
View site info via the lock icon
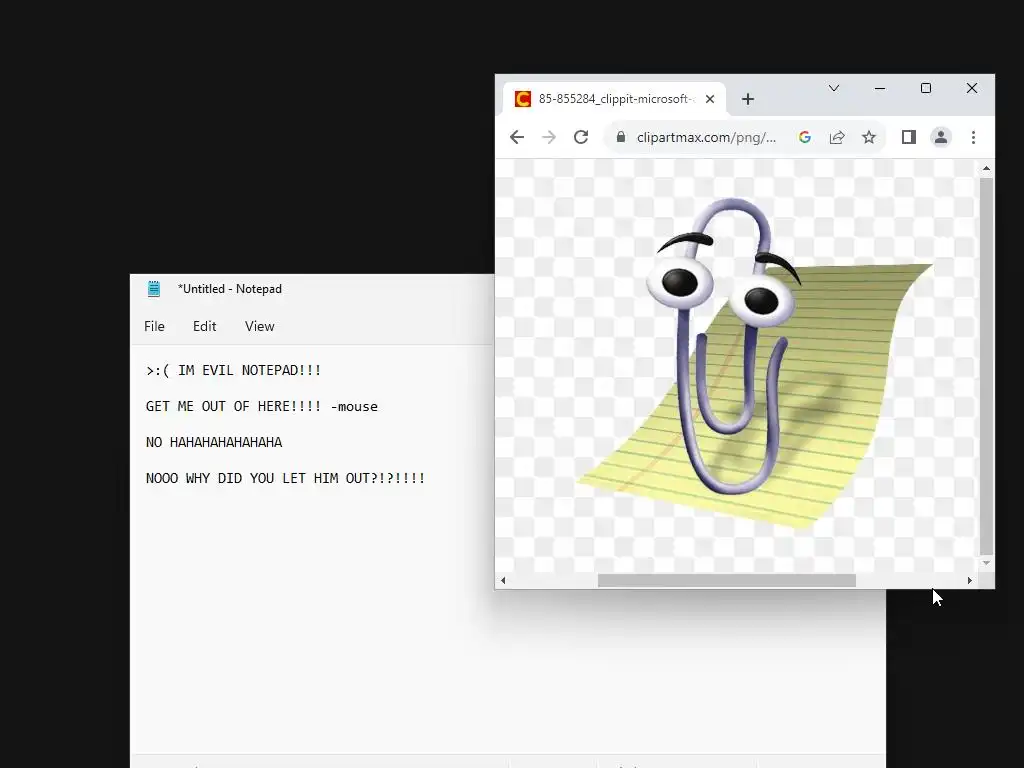tap(621, 137)
